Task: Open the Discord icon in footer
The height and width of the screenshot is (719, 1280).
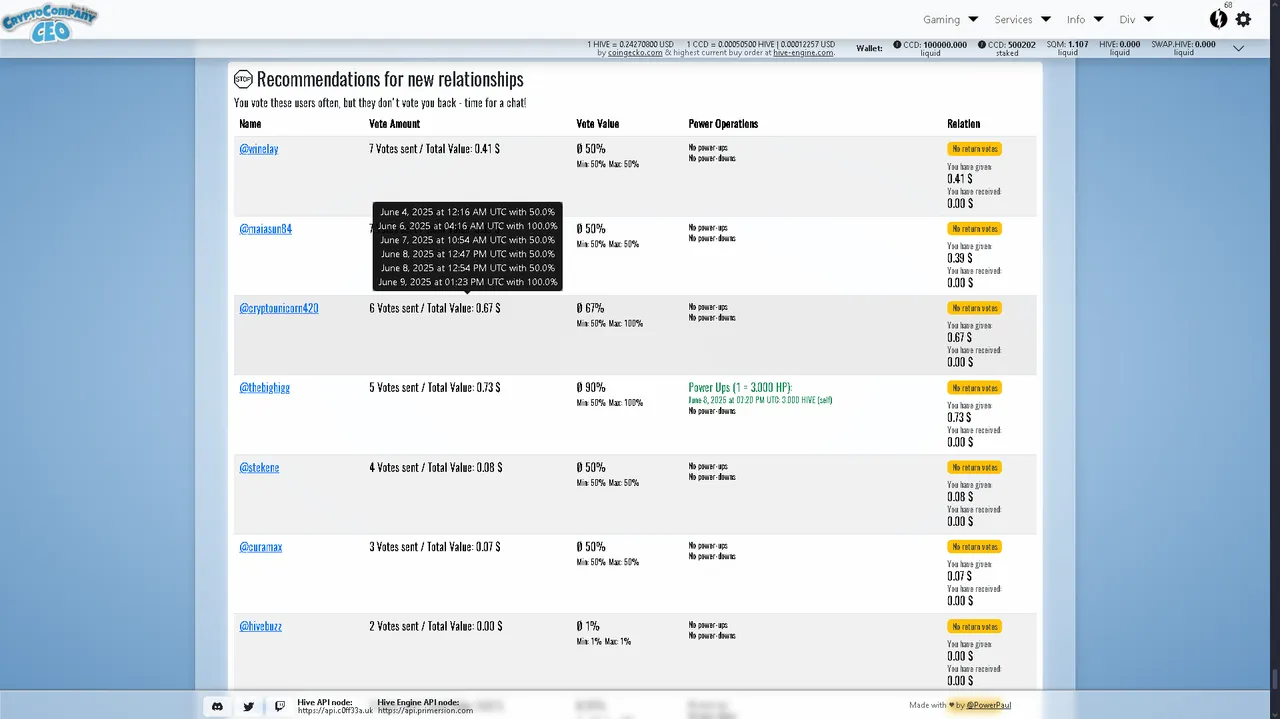Action: tap(217, 706)
